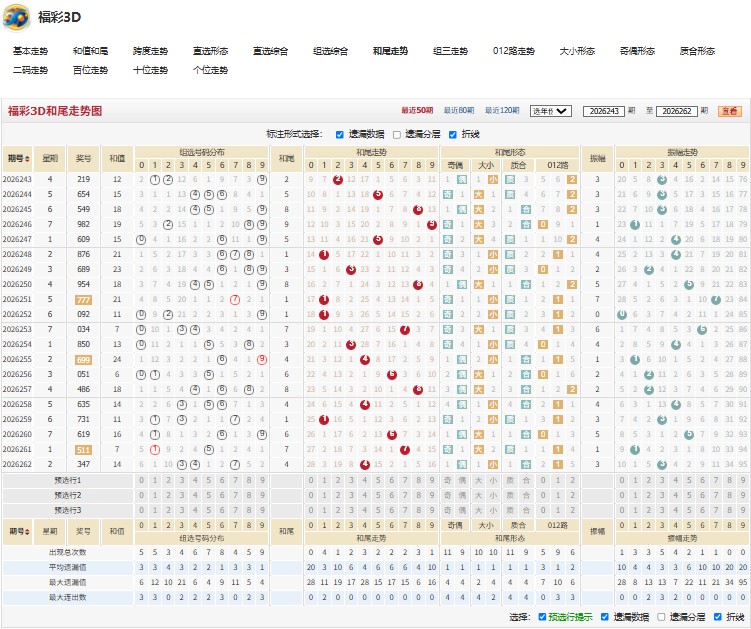
Task: Click the top 星期 column header
Action: tap(50, 158)
